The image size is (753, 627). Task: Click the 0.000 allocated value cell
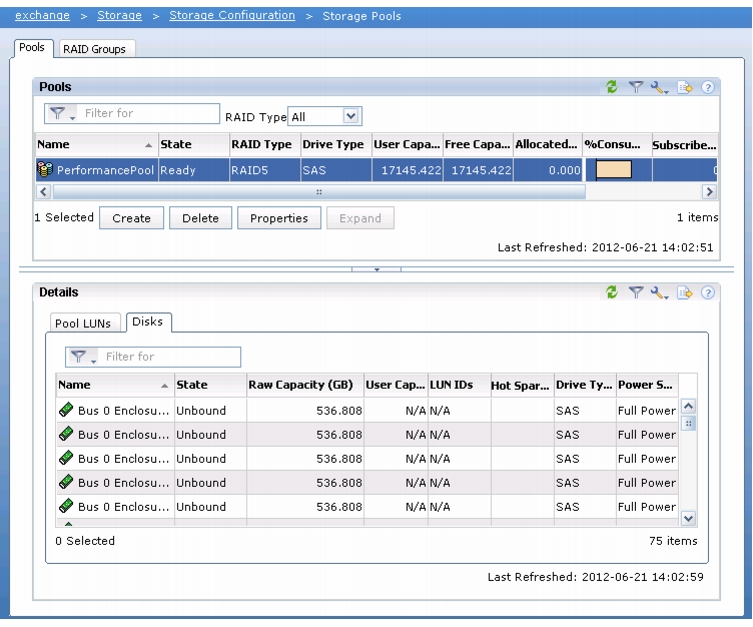point(547,170)
